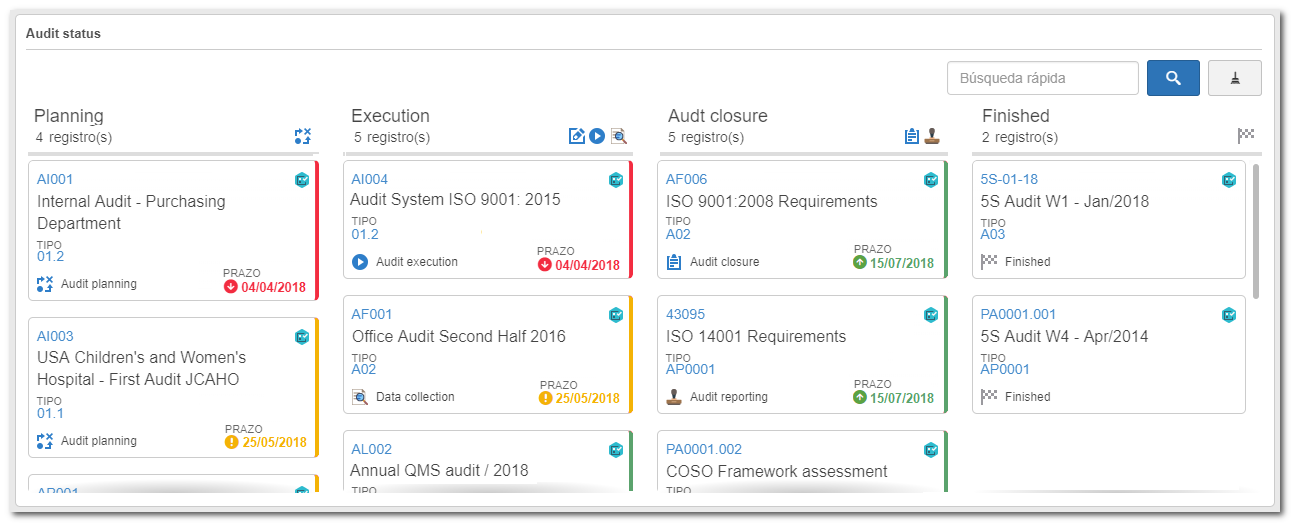Click title 'ISO 9001:2008 Requirements'
Screen dimensions: 1291x523
[x=771, y=201]
